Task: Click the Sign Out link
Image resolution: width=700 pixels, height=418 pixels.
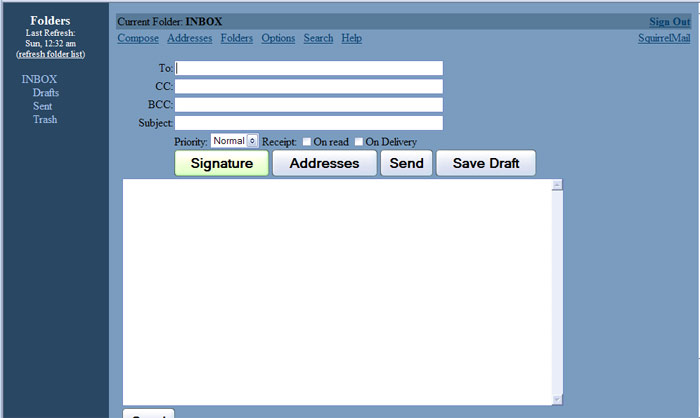Action: point(669,21)
